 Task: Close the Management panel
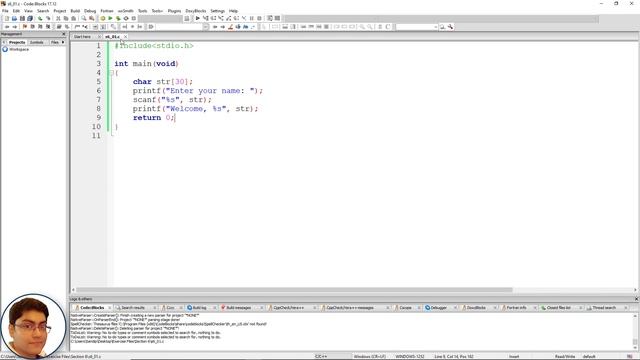63,34
